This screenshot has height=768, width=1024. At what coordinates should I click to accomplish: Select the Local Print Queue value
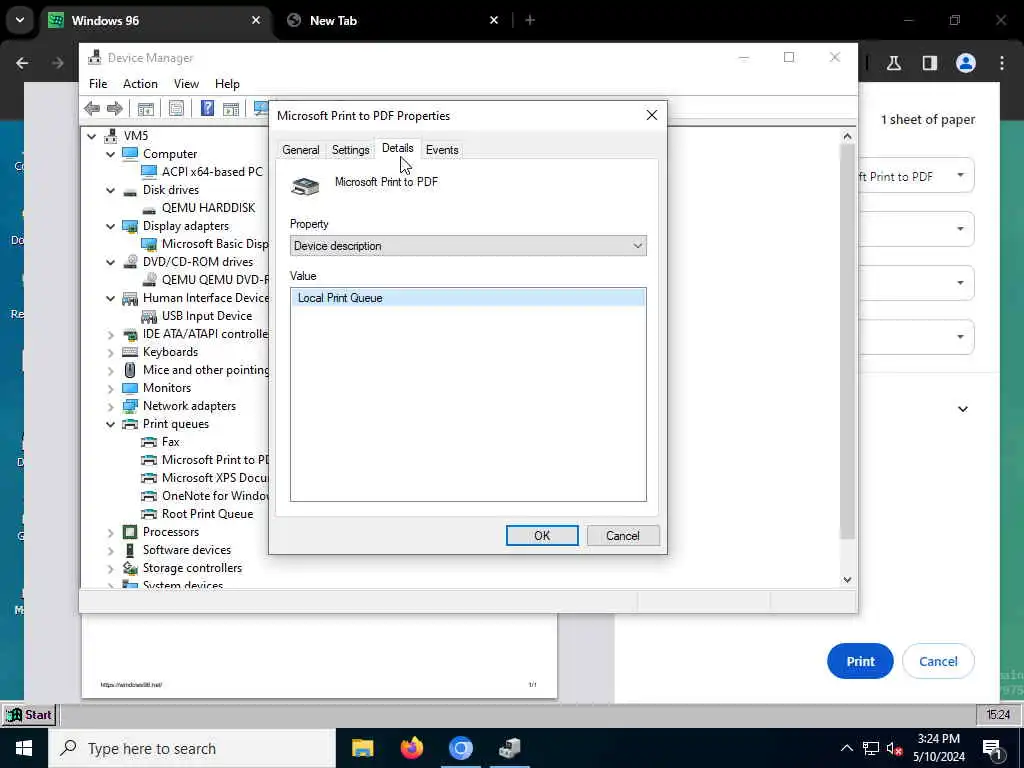(x=468, y=298)
